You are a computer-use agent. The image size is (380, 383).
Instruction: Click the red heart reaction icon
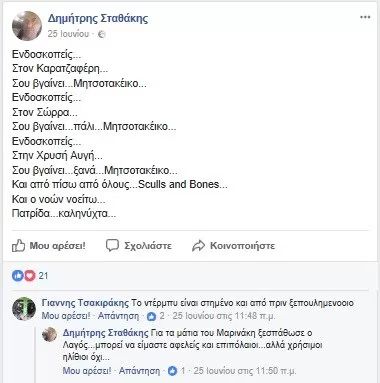29,276
